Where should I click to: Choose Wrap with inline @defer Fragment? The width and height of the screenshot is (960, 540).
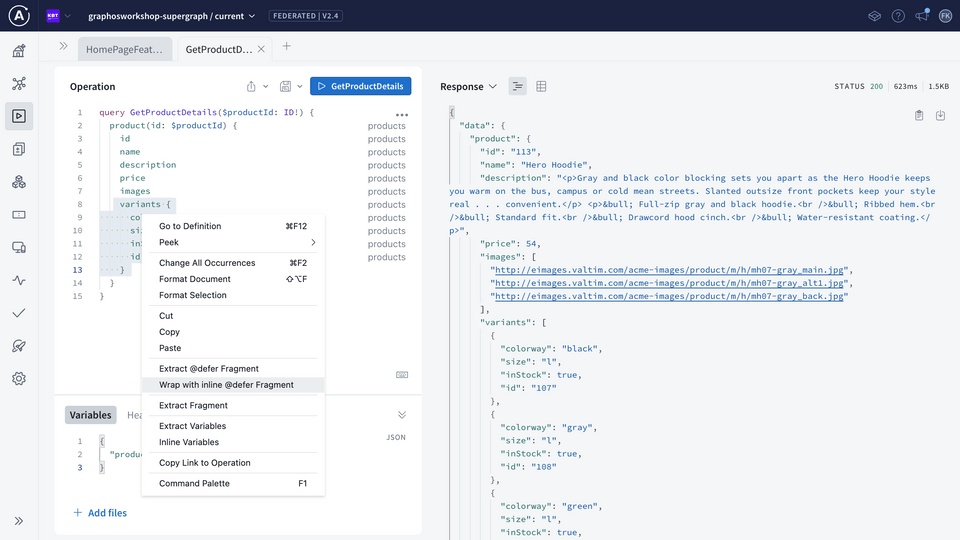pos(233,384)
